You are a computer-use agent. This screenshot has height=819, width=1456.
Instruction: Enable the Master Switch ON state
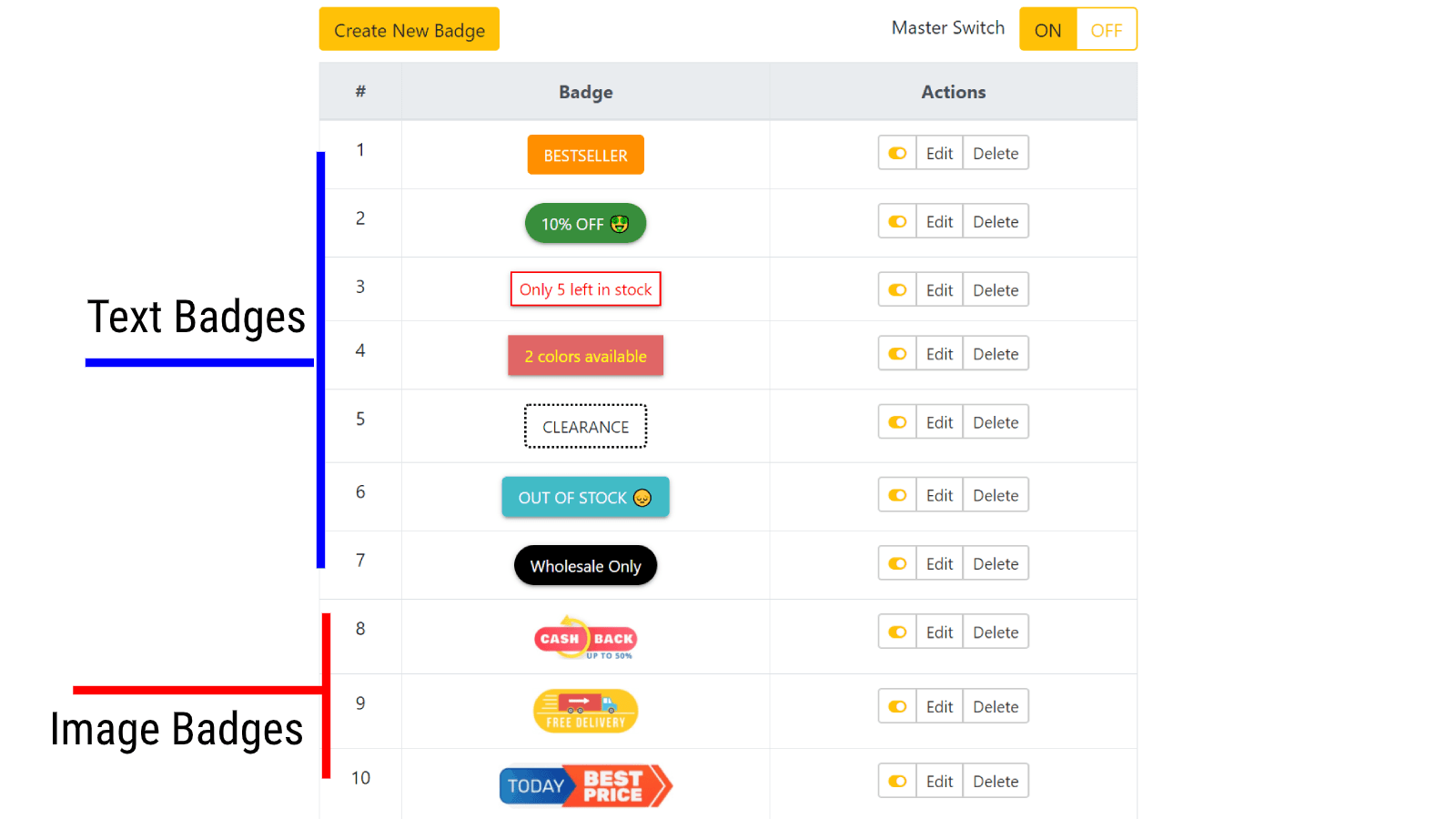click(1047, 29)
